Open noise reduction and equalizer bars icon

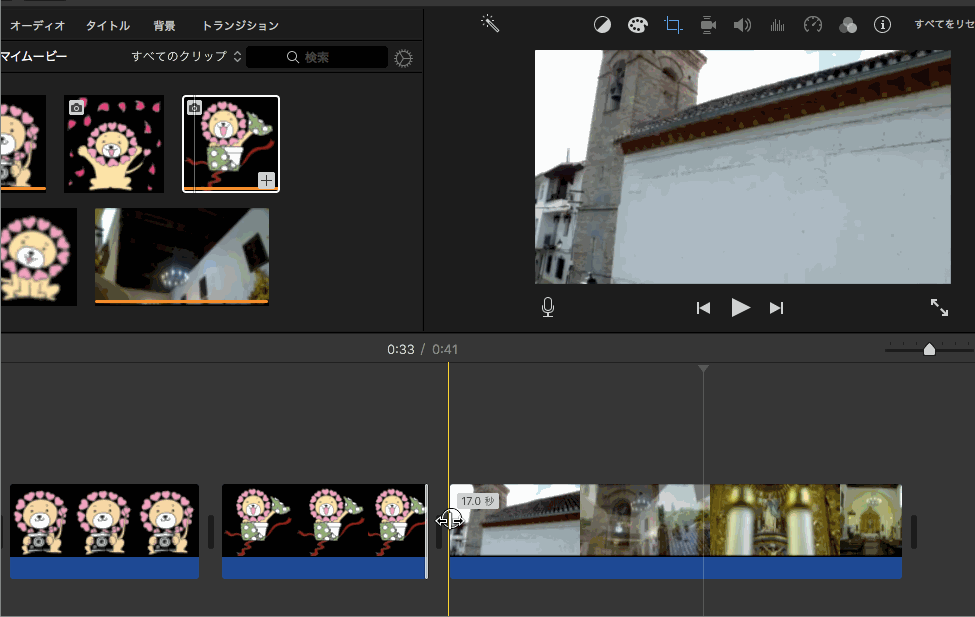point(777,25)
